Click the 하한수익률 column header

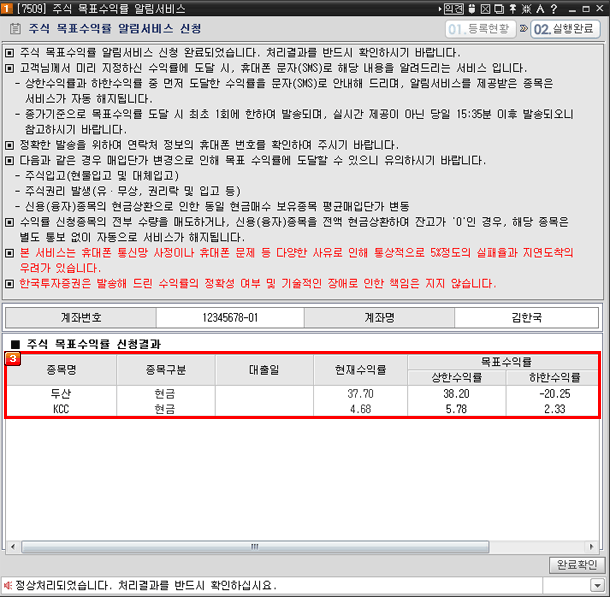click(554, 377)
